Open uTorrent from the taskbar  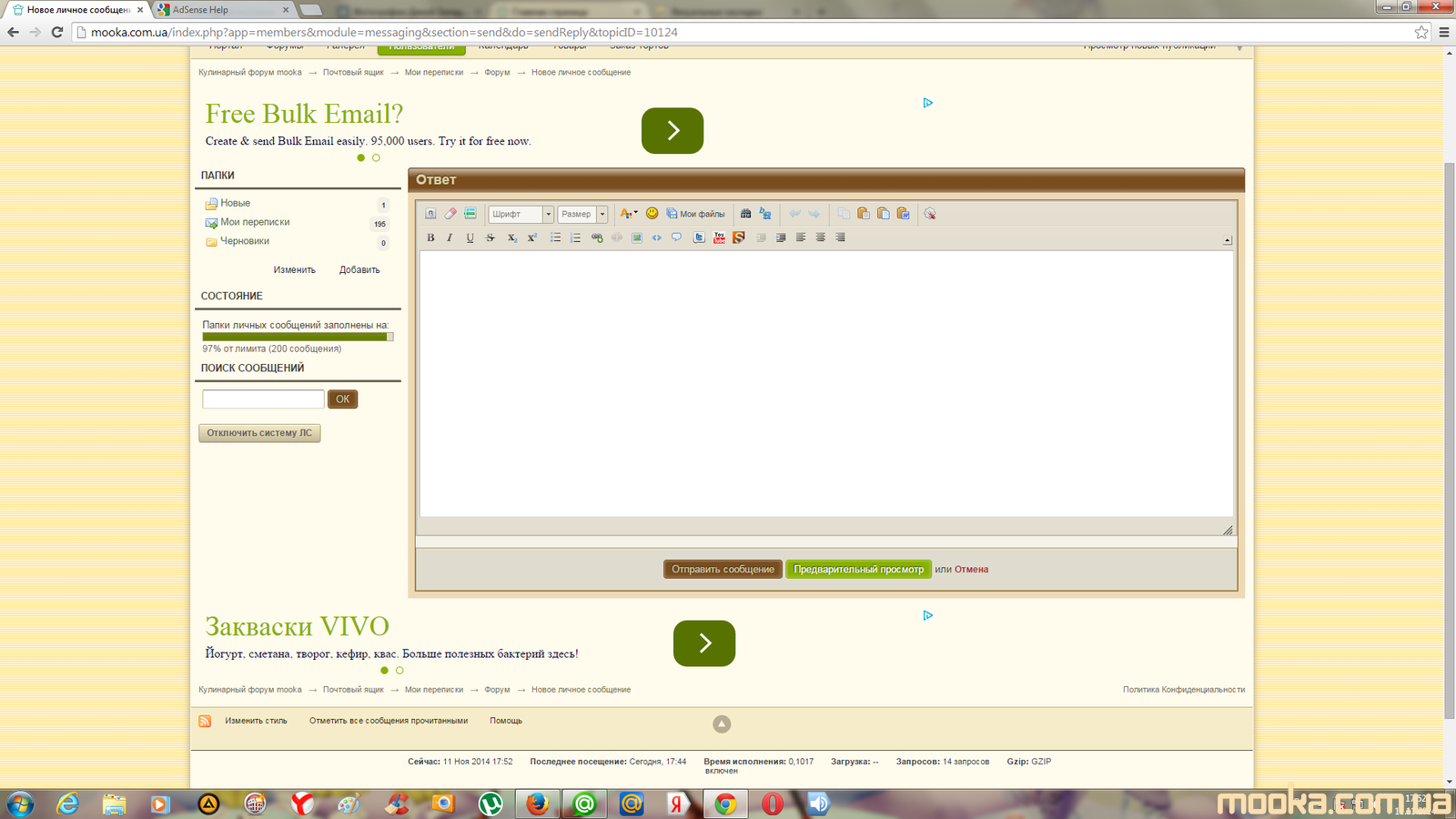pyautogui.click(x=490, y=804)
